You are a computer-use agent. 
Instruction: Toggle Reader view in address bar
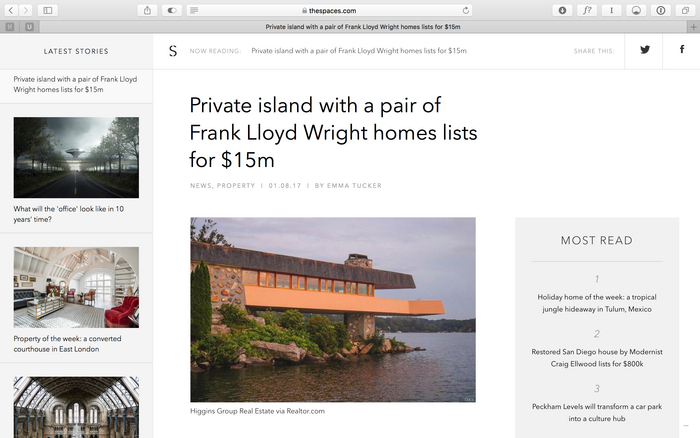coord(194,10)
